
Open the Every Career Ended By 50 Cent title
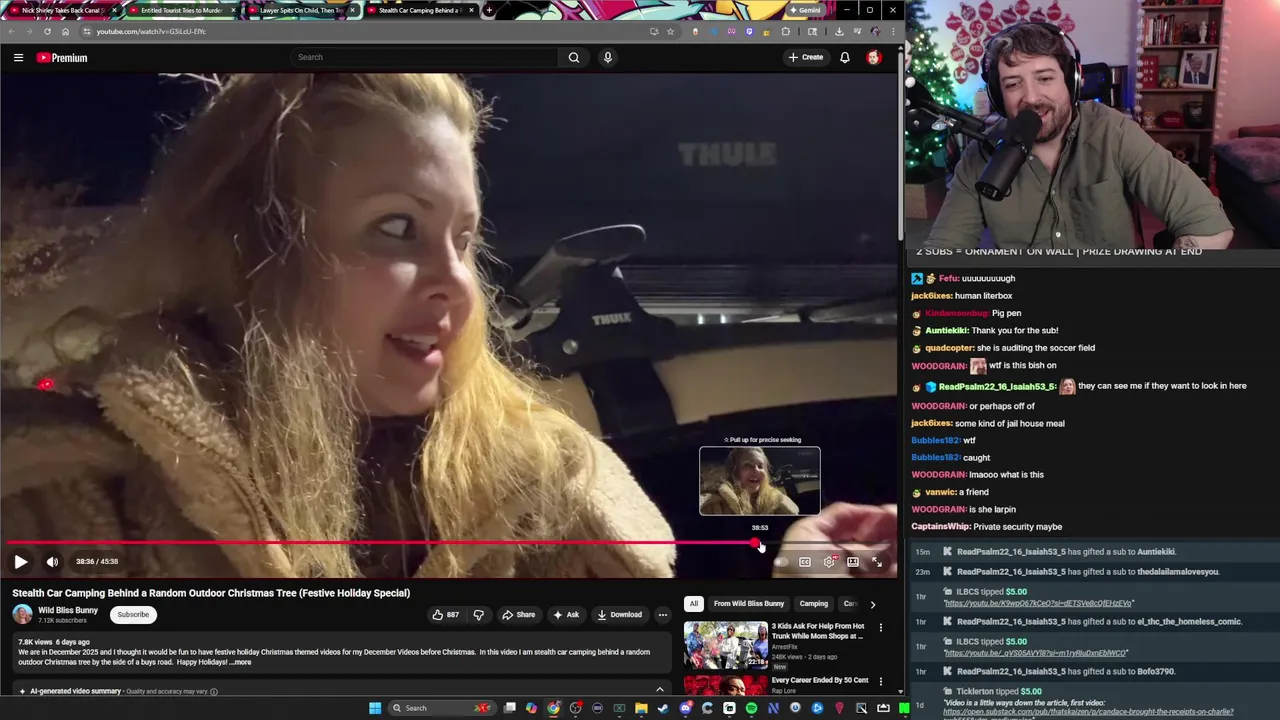(818, 681)
